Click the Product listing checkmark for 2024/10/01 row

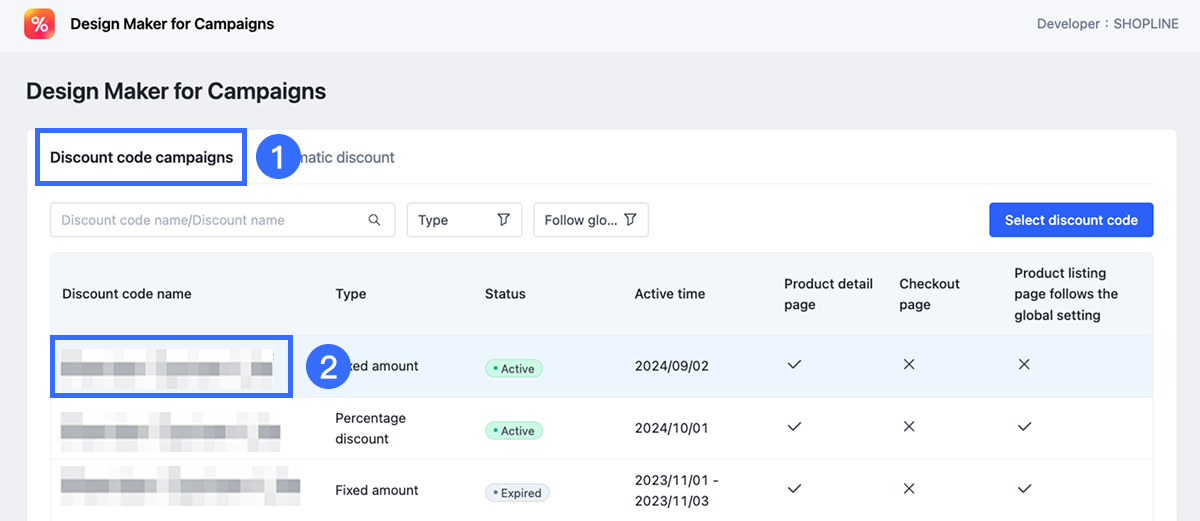click(x=1024, y=427)
